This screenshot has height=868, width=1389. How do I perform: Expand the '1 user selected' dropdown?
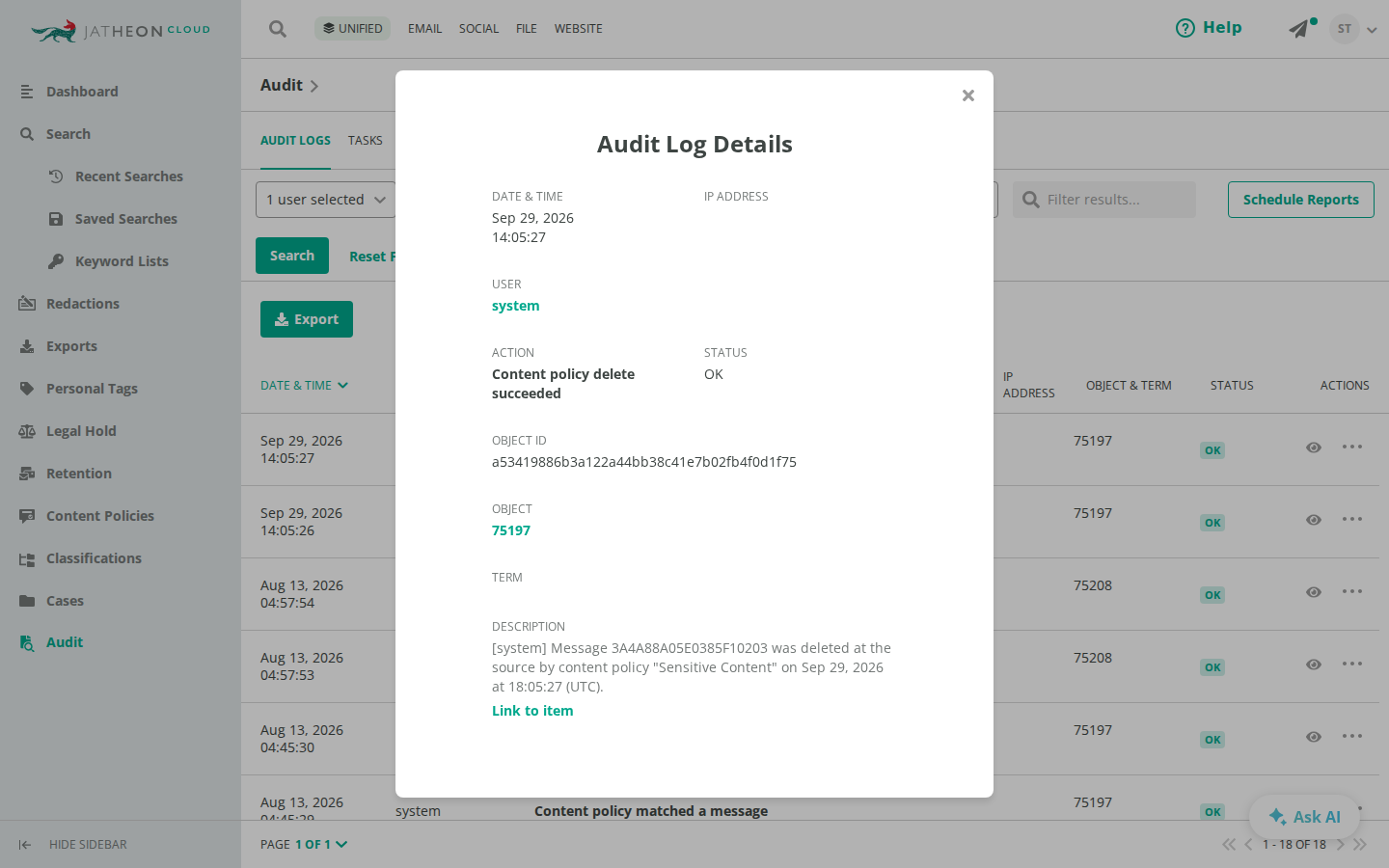(x=326, y=200)
